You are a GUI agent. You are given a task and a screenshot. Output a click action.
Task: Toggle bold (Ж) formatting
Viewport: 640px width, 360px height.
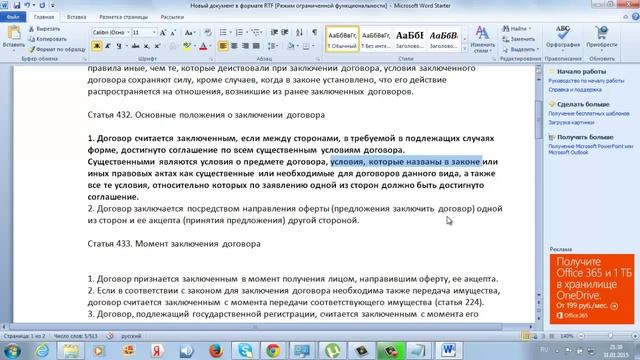(97, 46)
